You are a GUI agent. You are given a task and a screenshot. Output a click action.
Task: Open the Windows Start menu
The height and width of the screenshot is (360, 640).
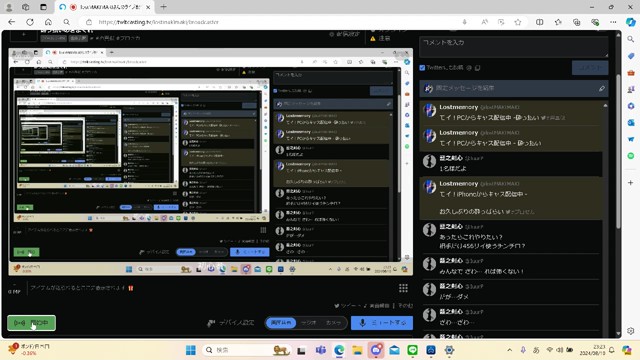tap(191, 350)
